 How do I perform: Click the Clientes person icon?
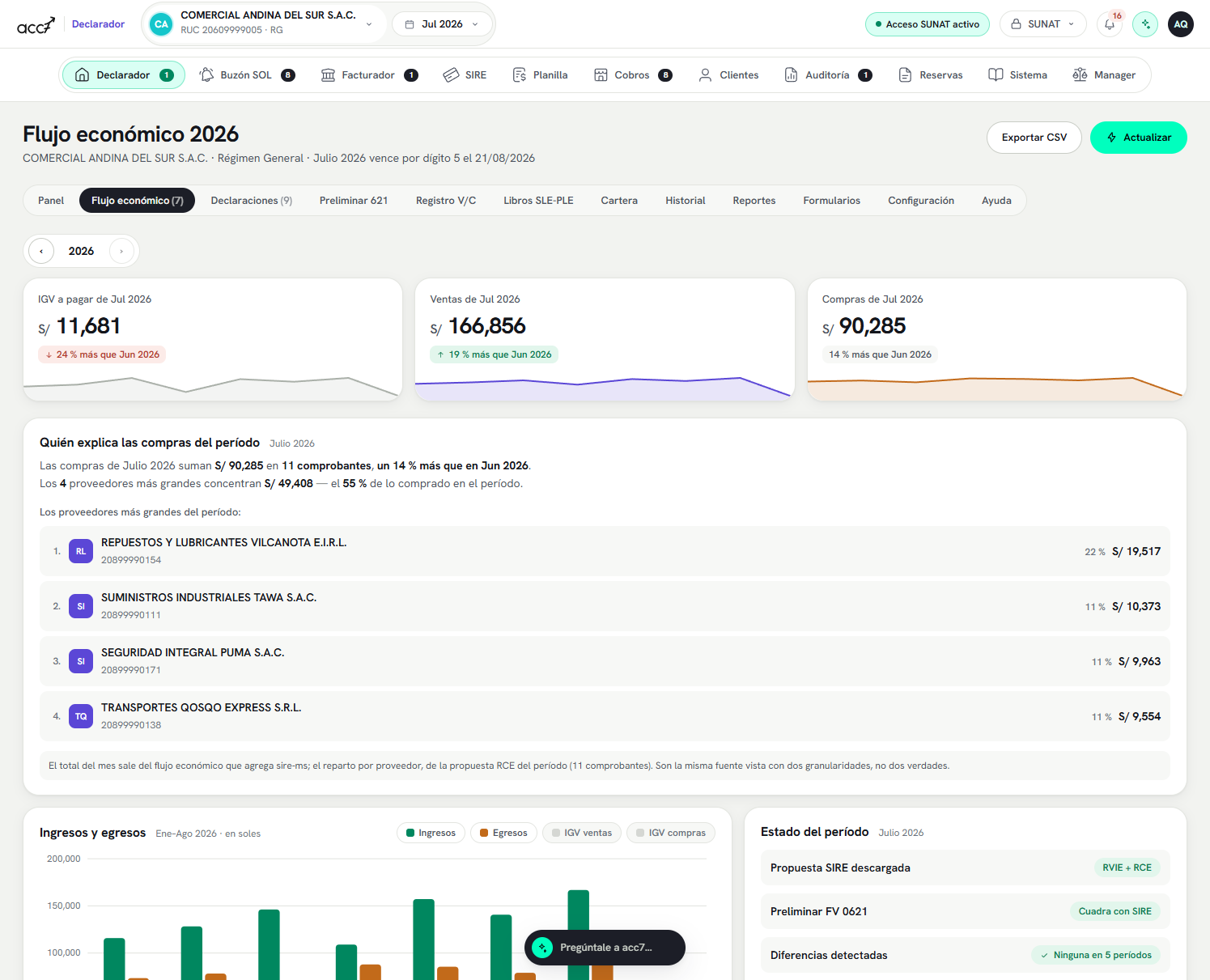pyautogui.click(x=705, y=75)
